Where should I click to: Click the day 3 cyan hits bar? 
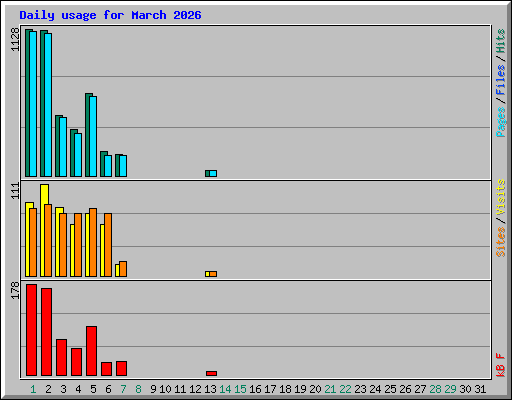63,147
